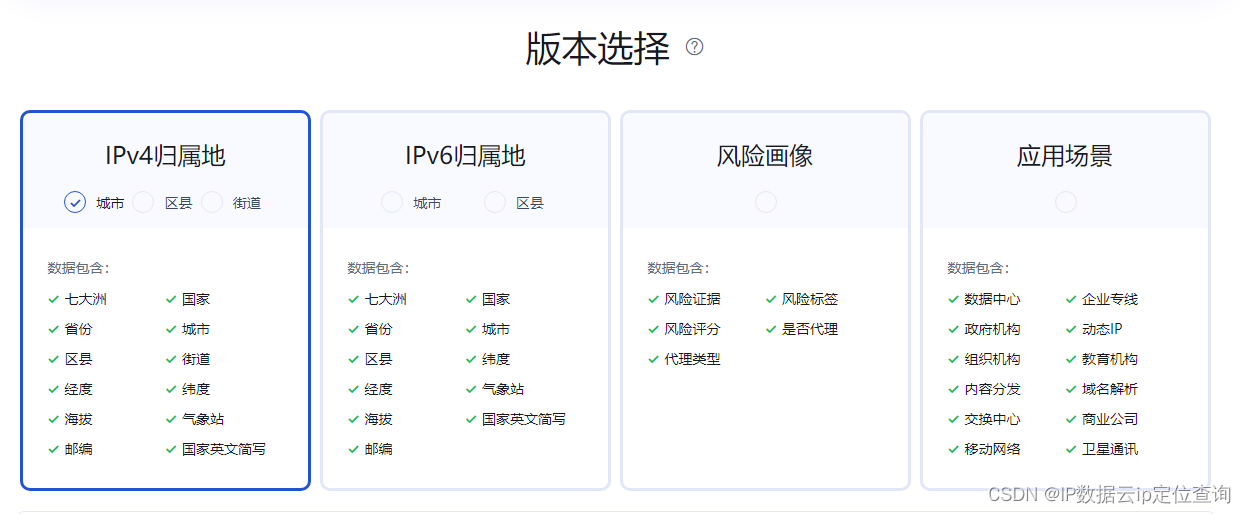The width and height of the screenshot is (1246, 514).
Task: Select the radio button under 风险画像
Action: pyautogui.click(x=765, y=202)
